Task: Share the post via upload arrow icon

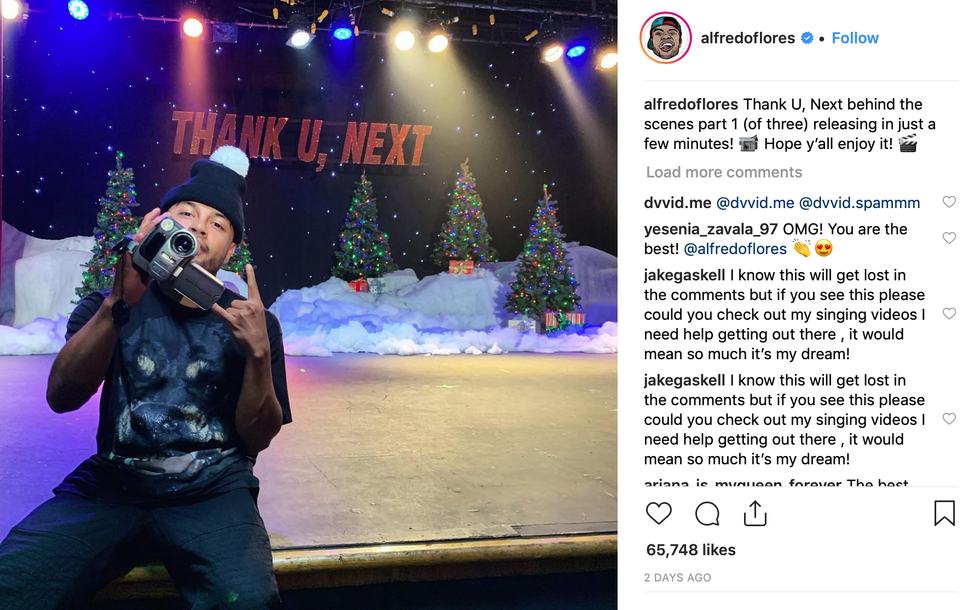Action: pos(755,513)
